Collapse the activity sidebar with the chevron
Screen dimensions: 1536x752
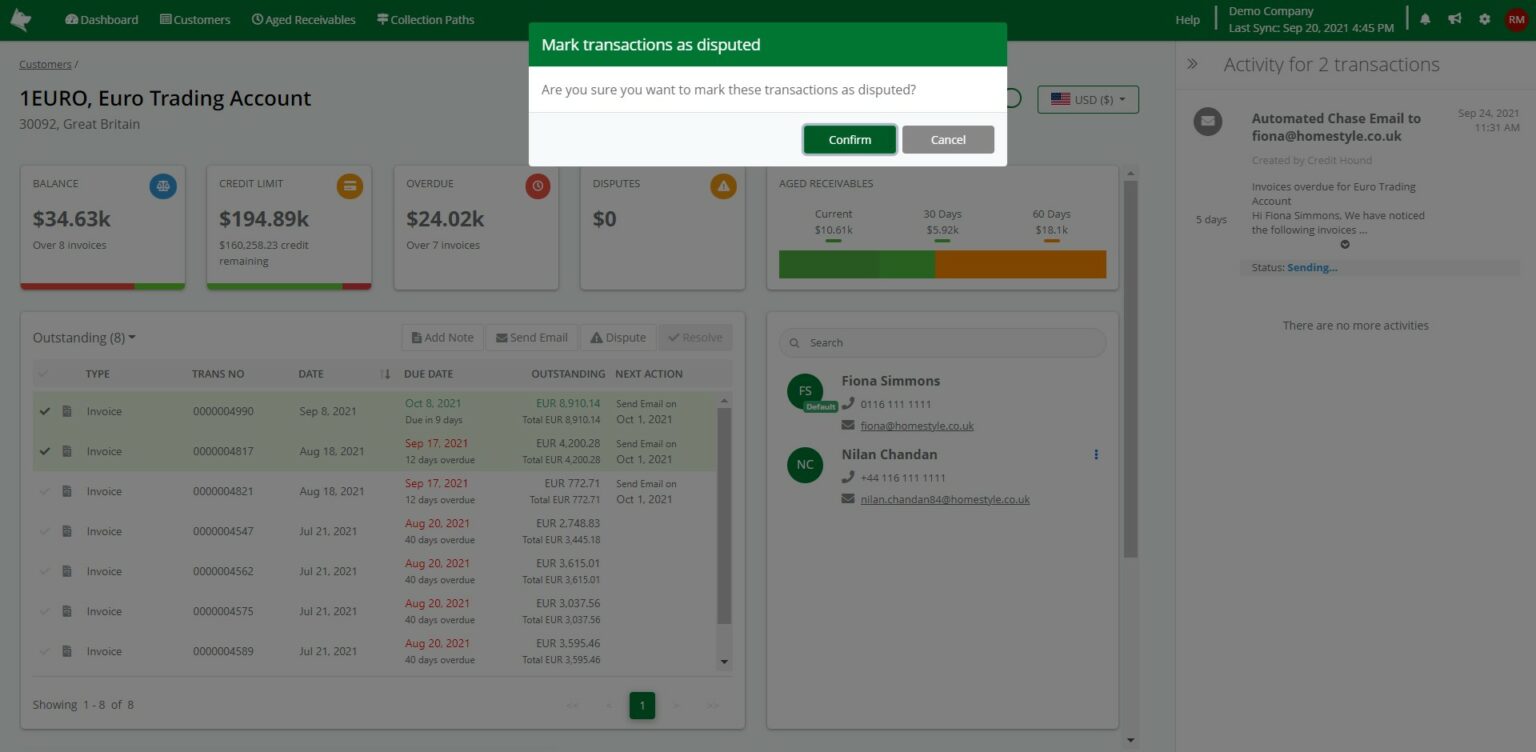coord(1191,63)
